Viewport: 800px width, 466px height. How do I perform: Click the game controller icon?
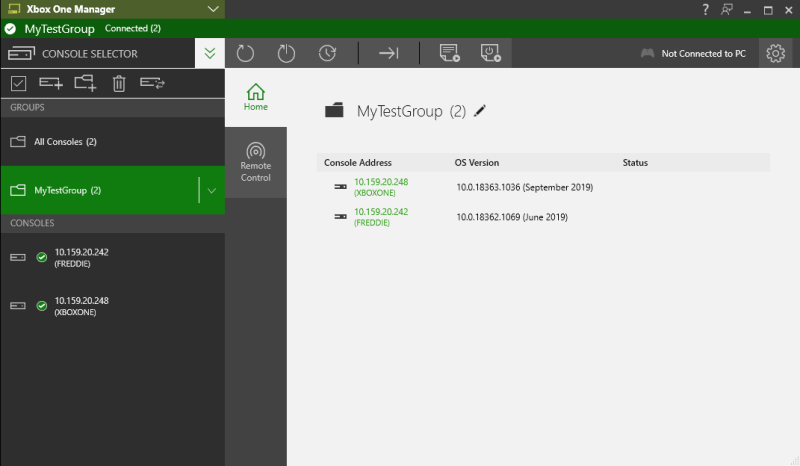pos(647,53)
